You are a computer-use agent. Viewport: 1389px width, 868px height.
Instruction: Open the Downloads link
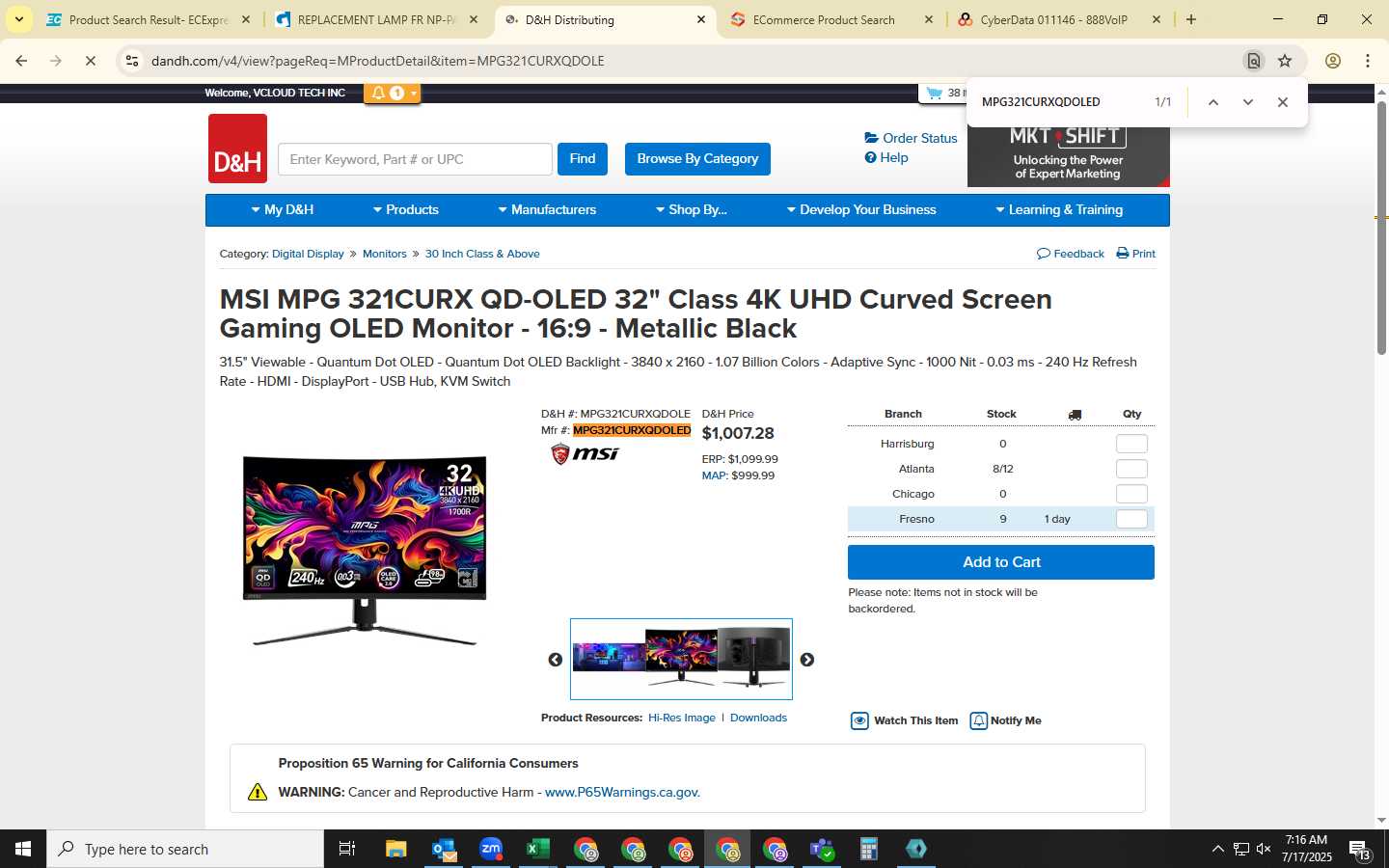point(758,718)
